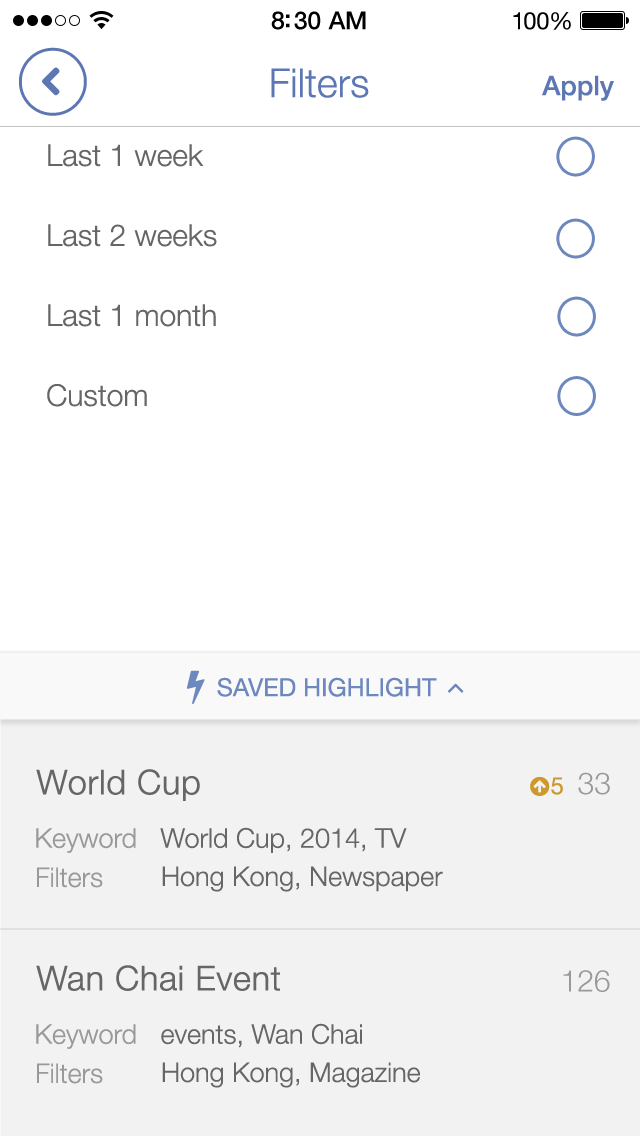640x1136 pixels.
Task: Tap the Wi-Fi status icon
Action: [101, 20]
